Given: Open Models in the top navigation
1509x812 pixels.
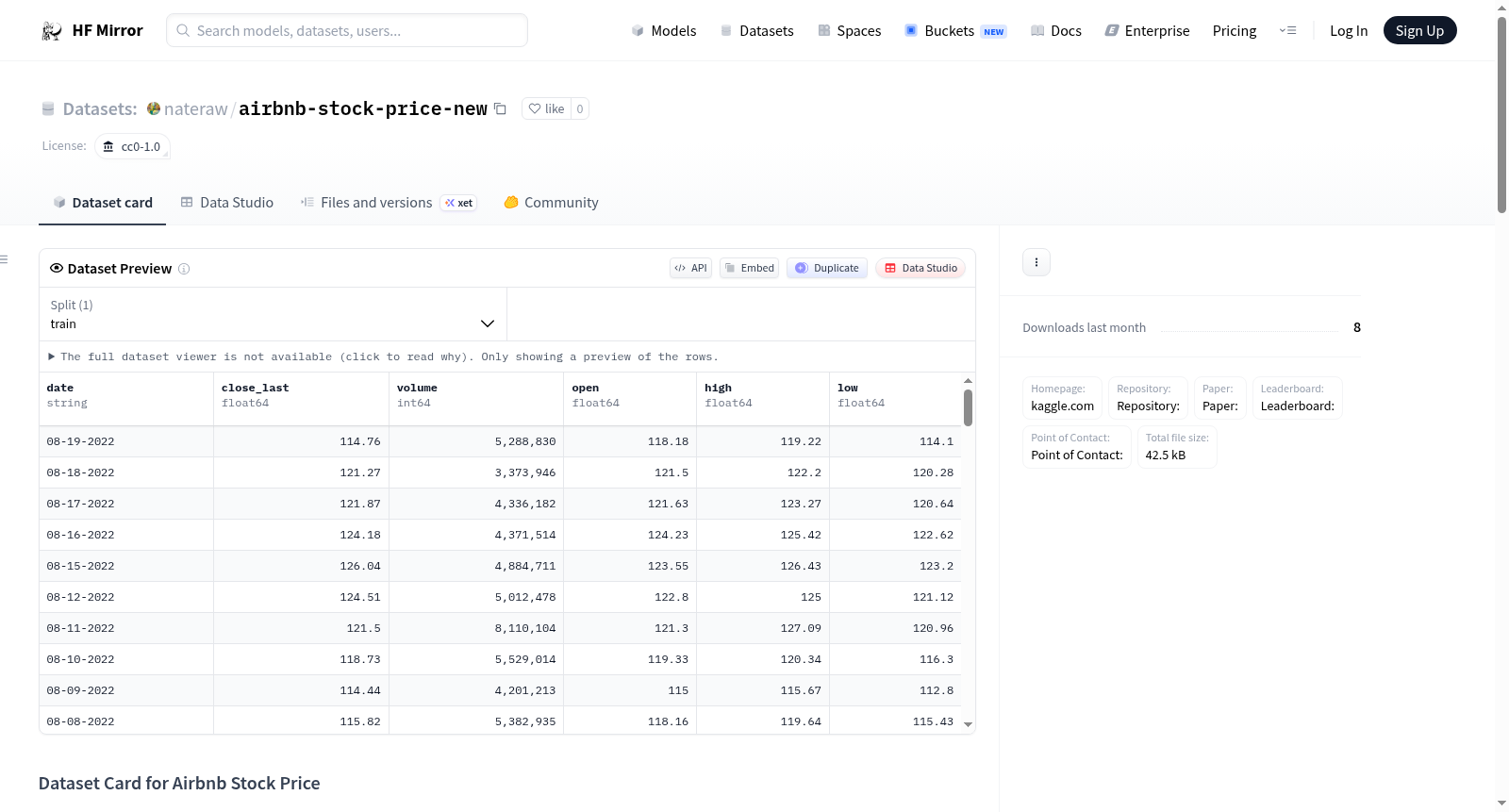Looking at the screenshot, I should pyautogui.click(x=664, y=31).
